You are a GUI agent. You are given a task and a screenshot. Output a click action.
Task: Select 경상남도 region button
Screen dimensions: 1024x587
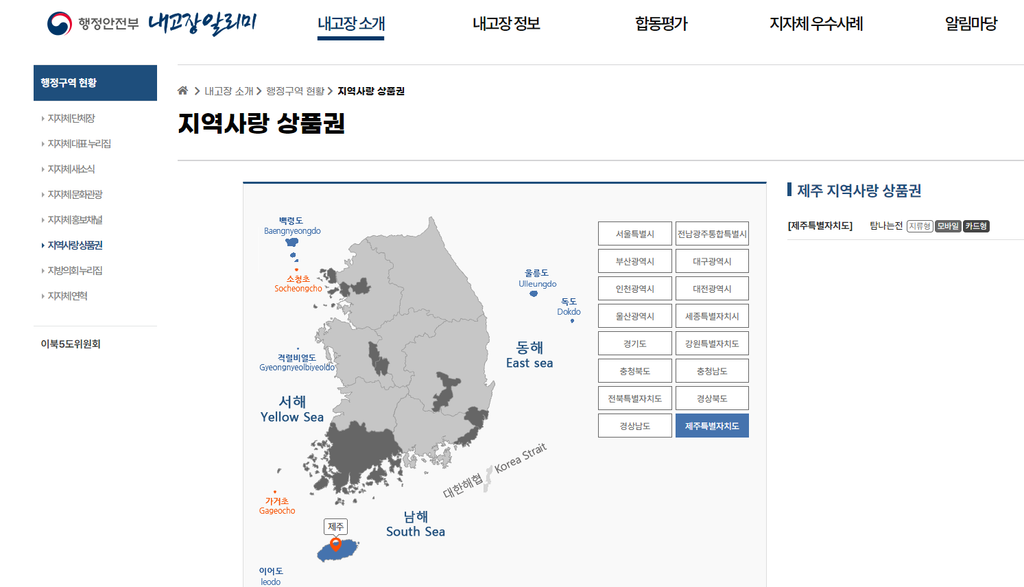point(635,426)
